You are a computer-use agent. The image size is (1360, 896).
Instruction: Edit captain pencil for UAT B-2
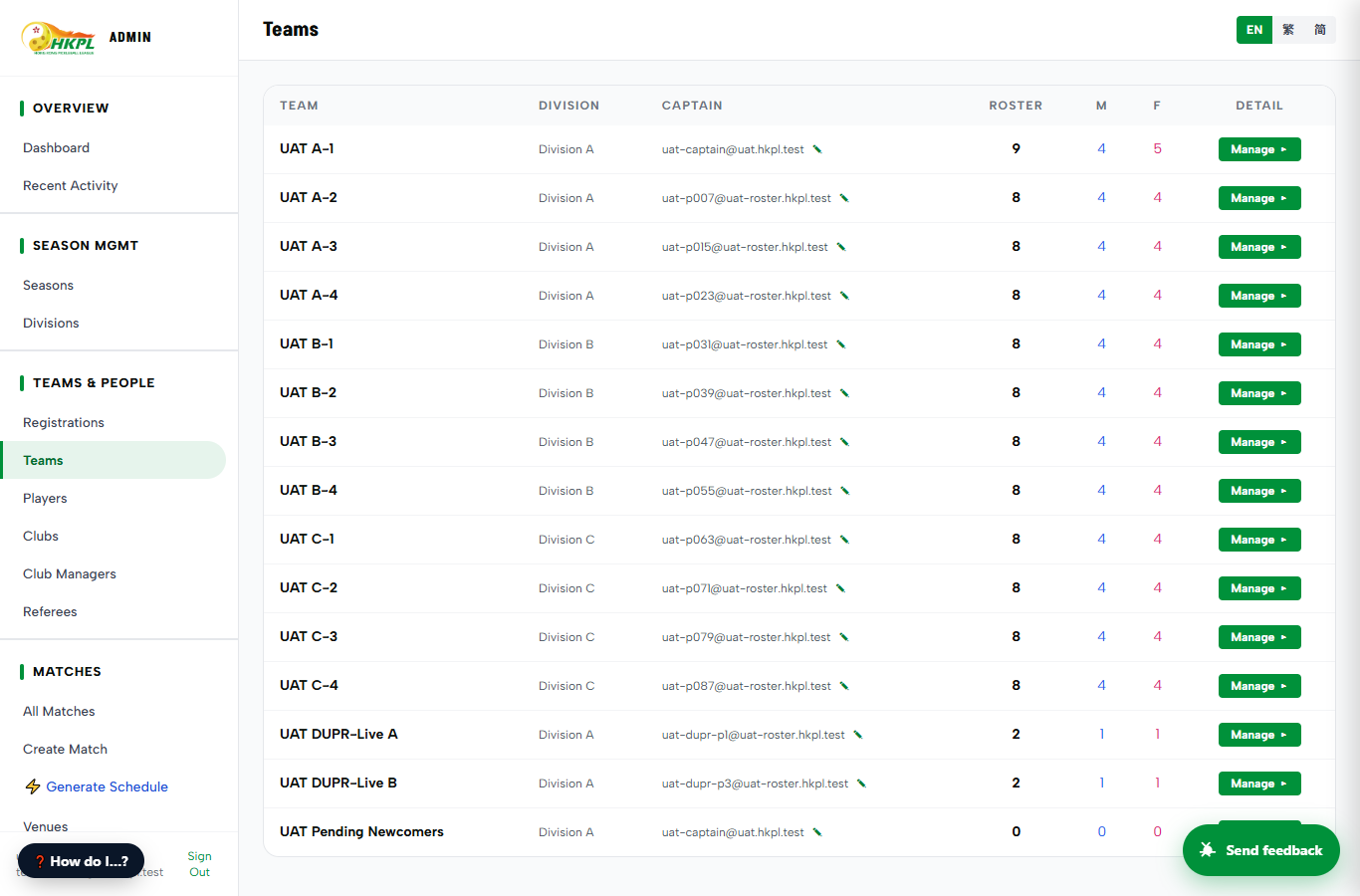click(844, 393)
